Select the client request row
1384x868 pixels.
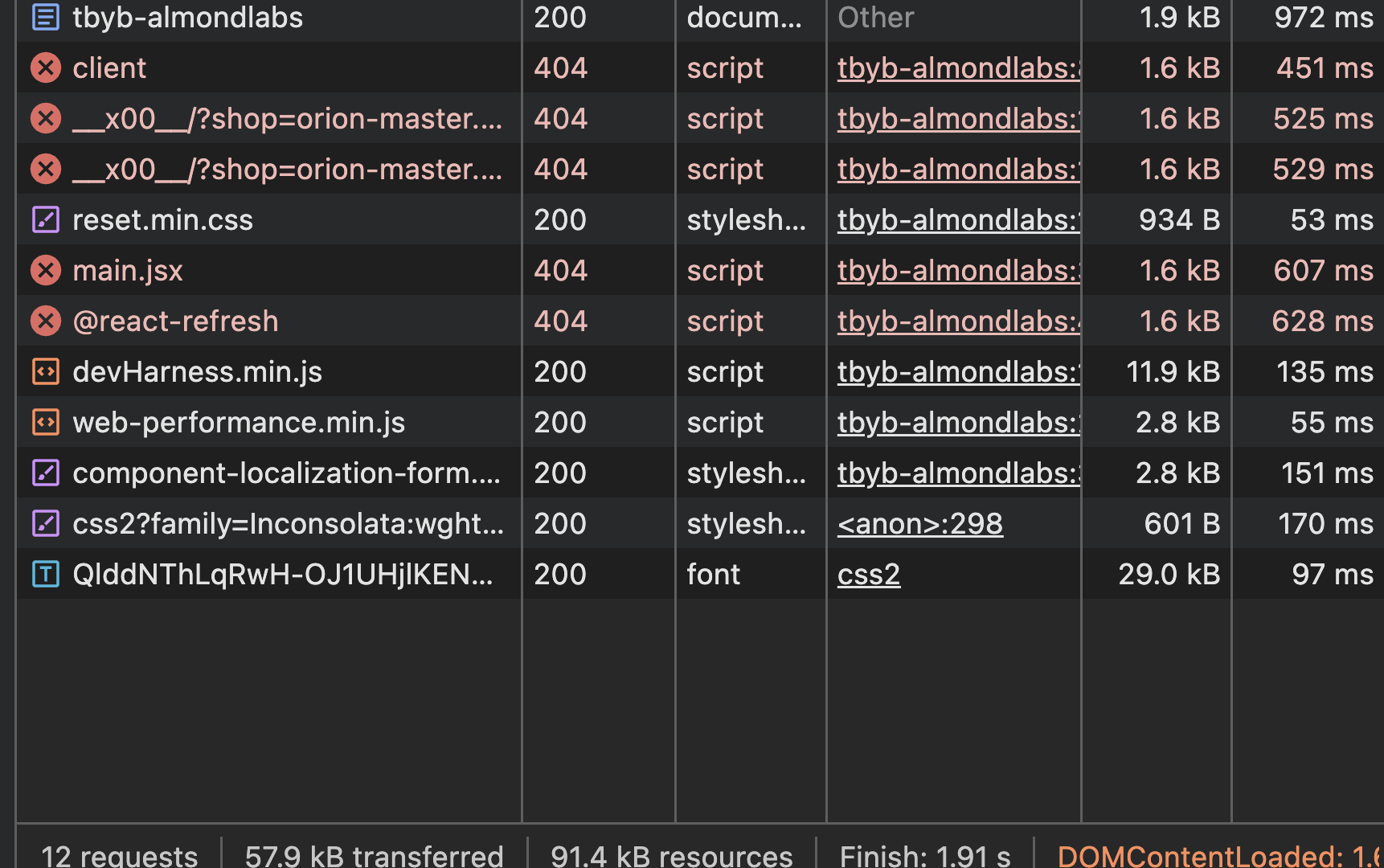point(700,68)
